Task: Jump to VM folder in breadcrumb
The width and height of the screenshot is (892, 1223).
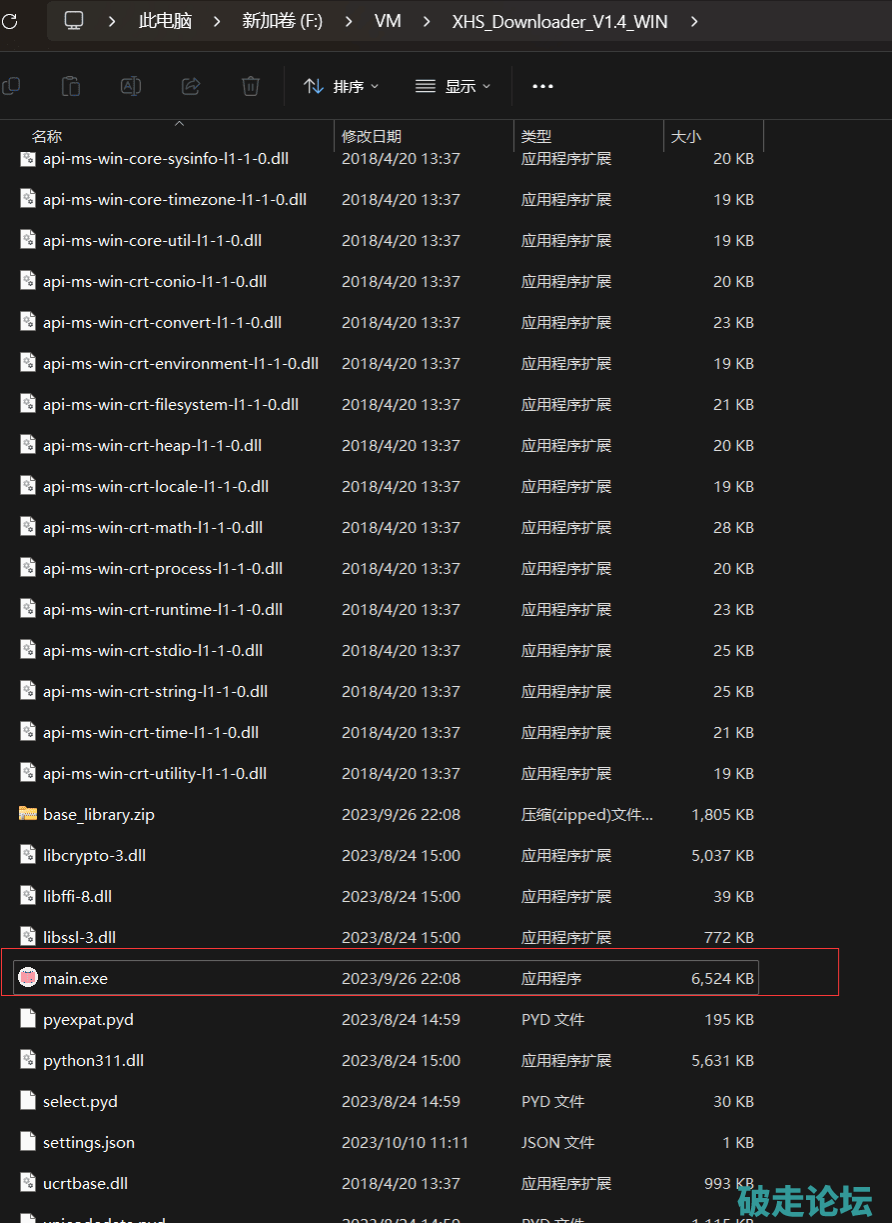Action: tap(388, 21)
